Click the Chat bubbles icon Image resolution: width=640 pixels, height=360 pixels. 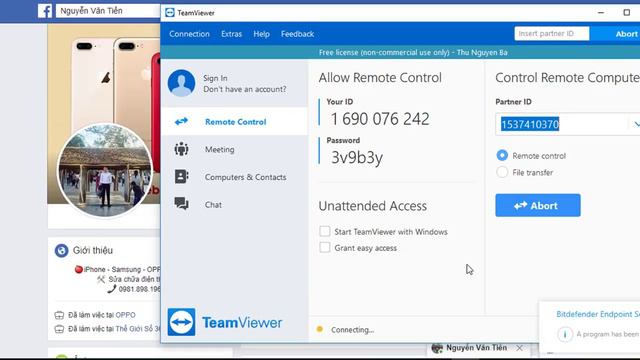[x=181, y=203]
